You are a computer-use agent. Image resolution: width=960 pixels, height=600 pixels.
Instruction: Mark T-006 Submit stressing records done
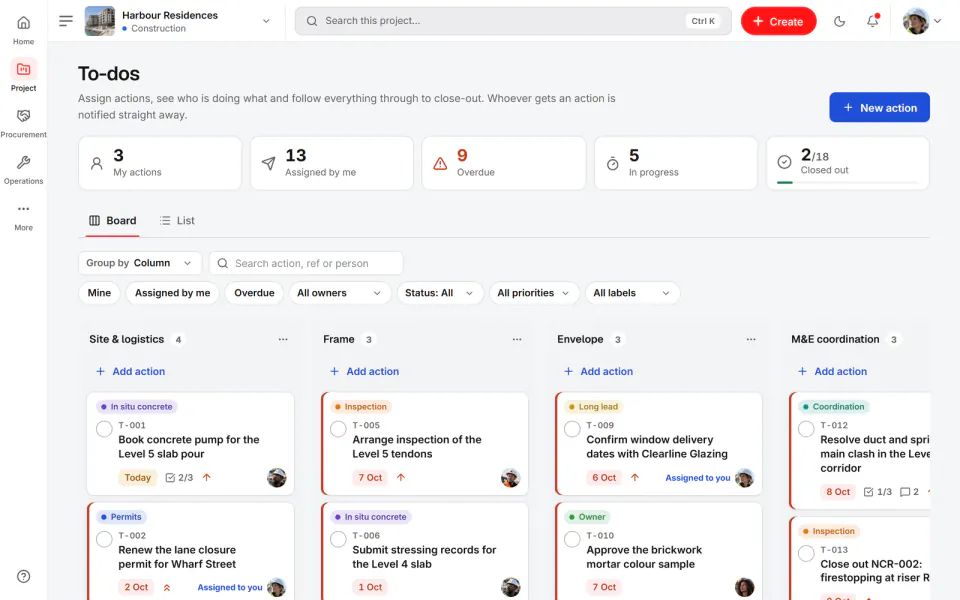click(338, 539)
